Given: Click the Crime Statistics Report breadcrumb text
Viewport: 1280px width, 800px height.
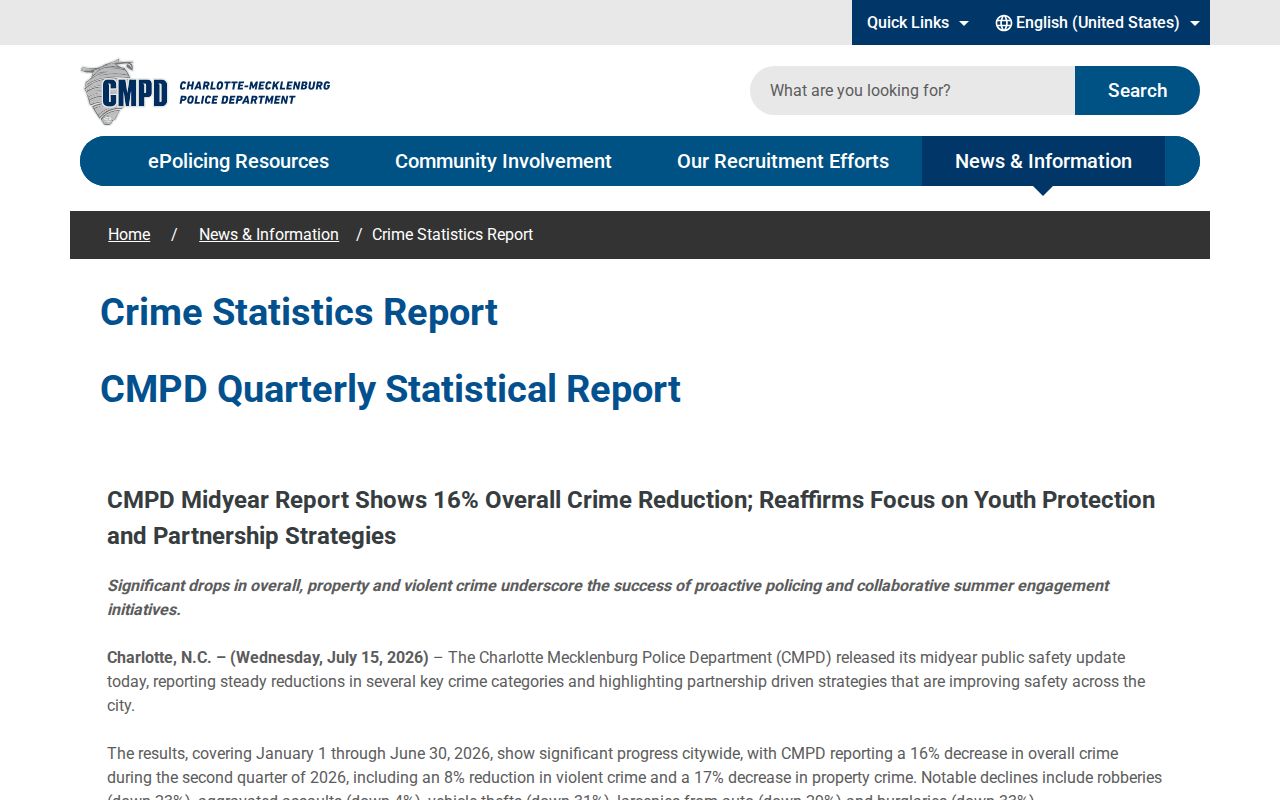Looking at the screenshot, I should point(452,234).
